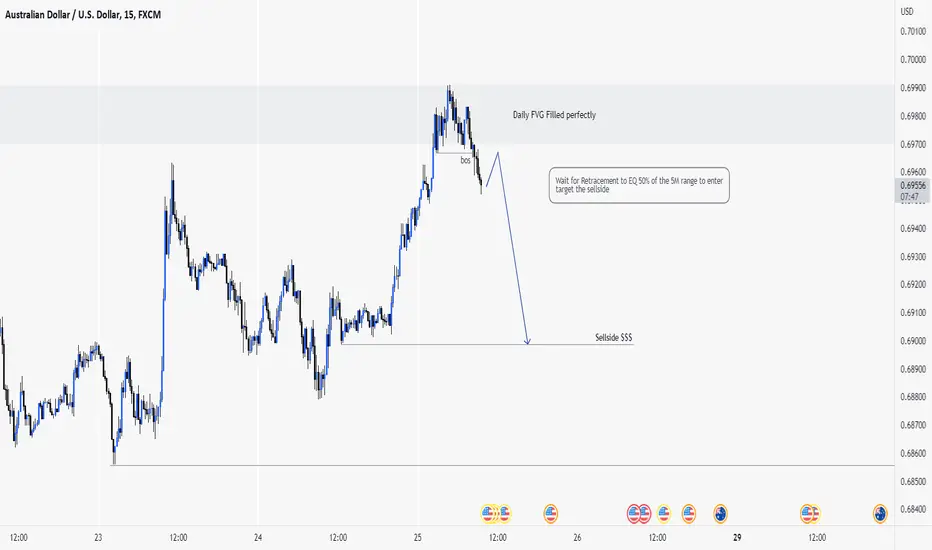
Task: Click the current price label 0.69556
Action: click(912, 186)
